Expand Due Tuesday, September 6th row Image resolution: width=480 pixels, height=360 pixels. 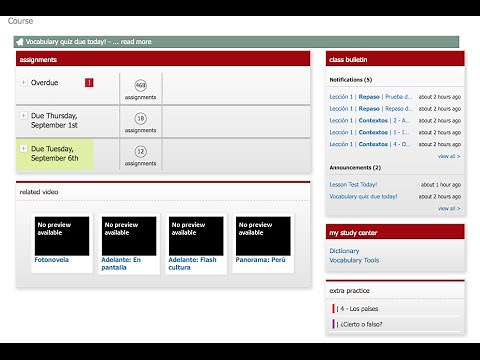[23, 148]
